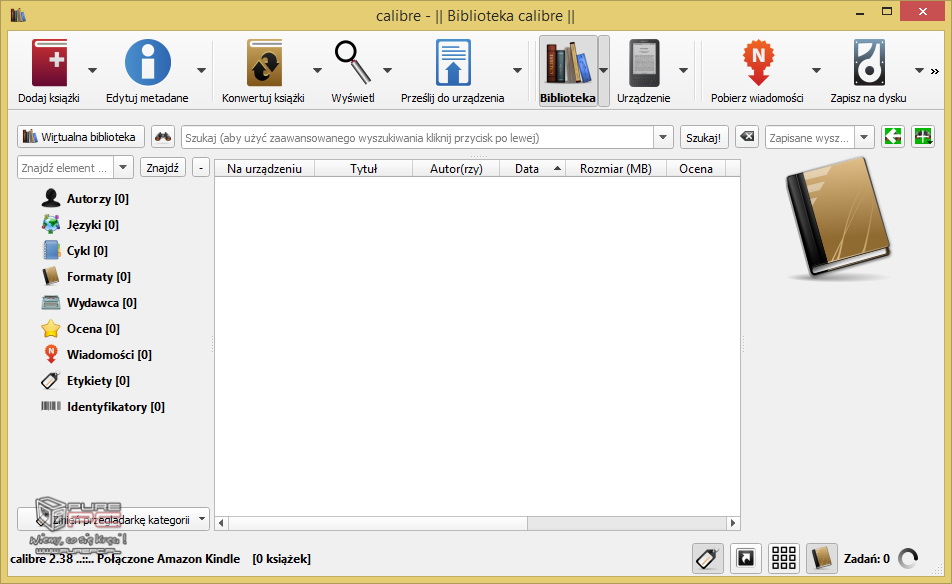The height and width of the screenshot is (584, 952).
Task: Open Zapisane wyszukiwania dropdown arrow
Action: (864, 137)
